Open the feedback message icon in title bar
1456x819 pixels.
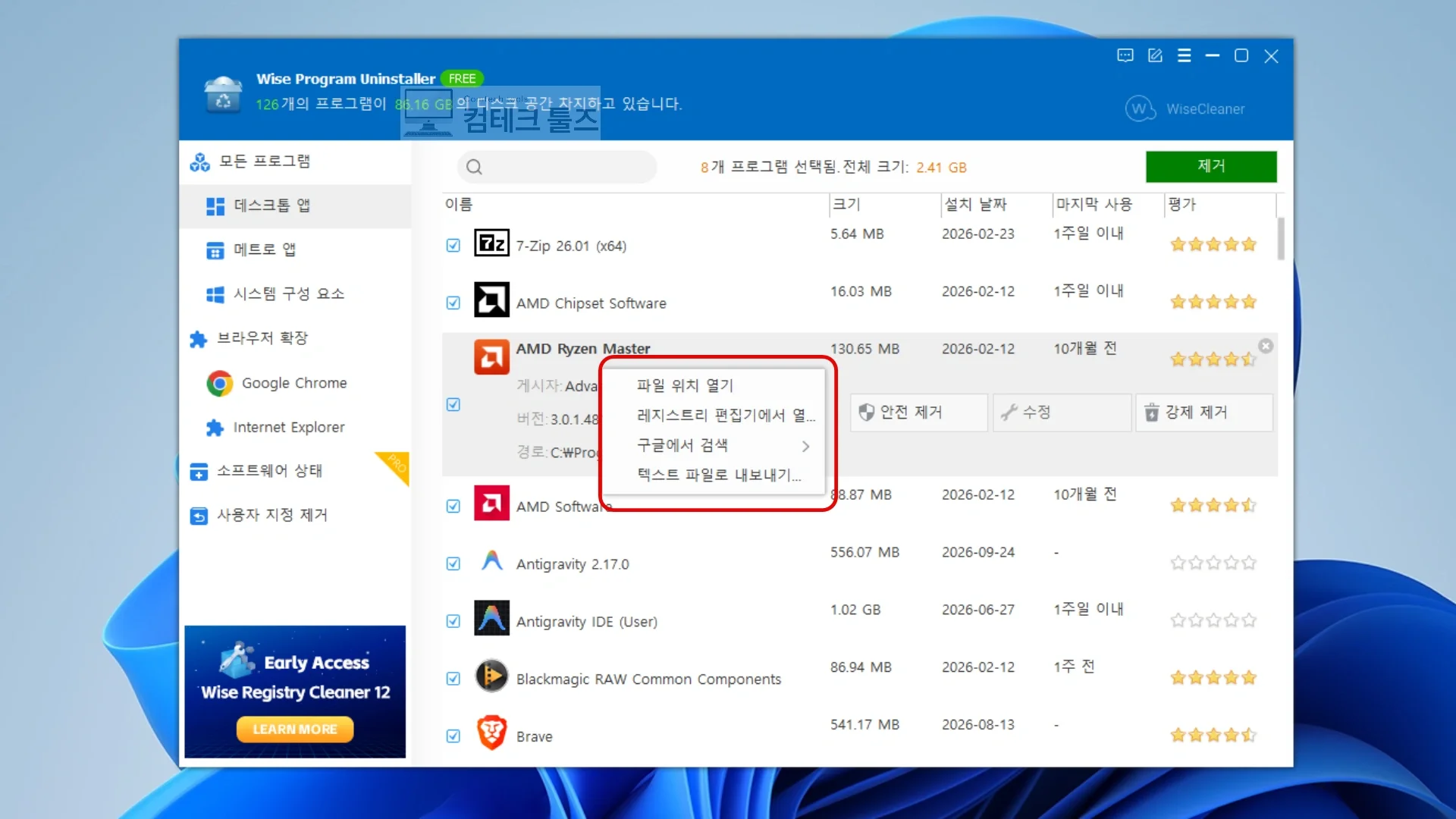(x=1125, y=55)
